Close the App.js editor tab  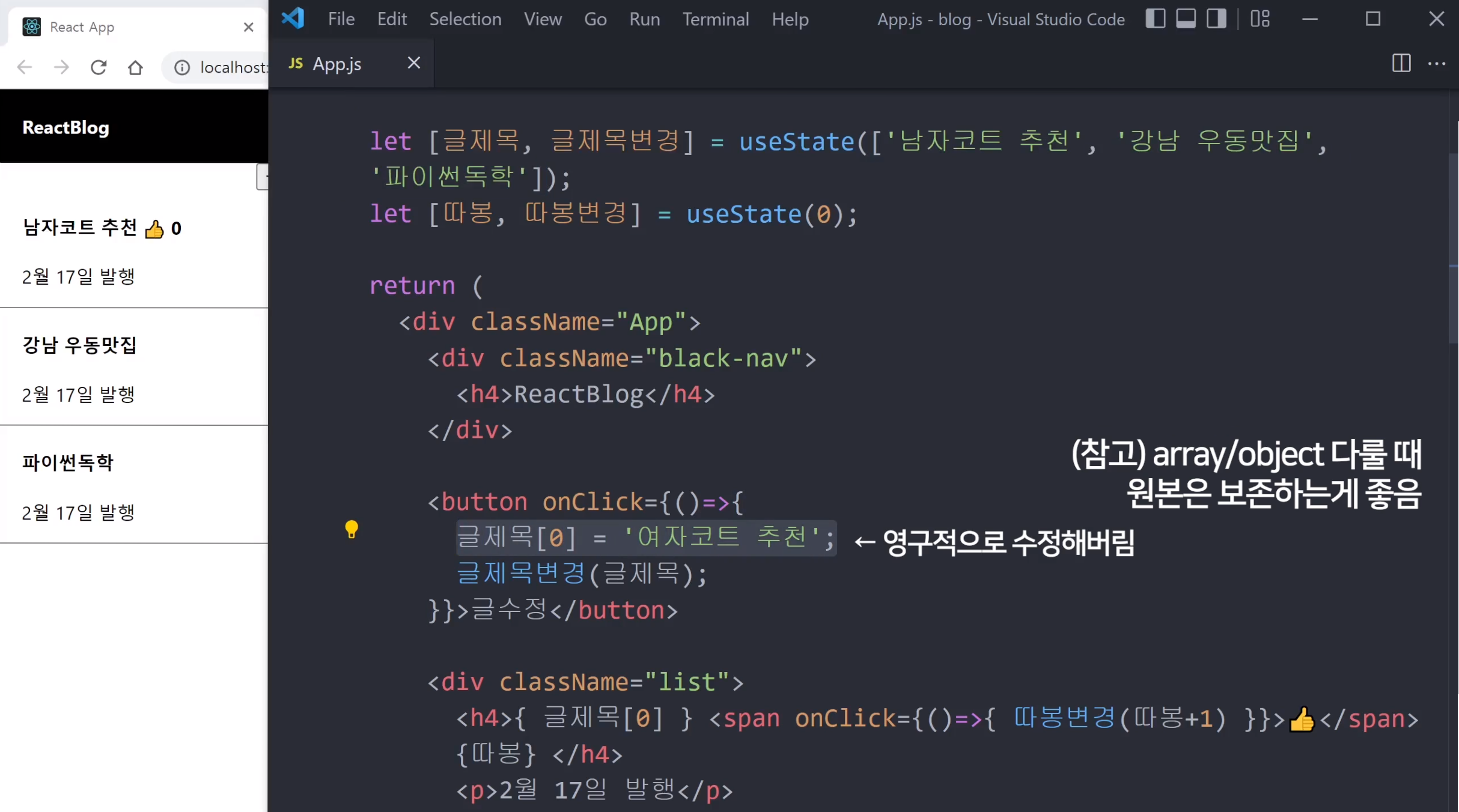(413, 63)
